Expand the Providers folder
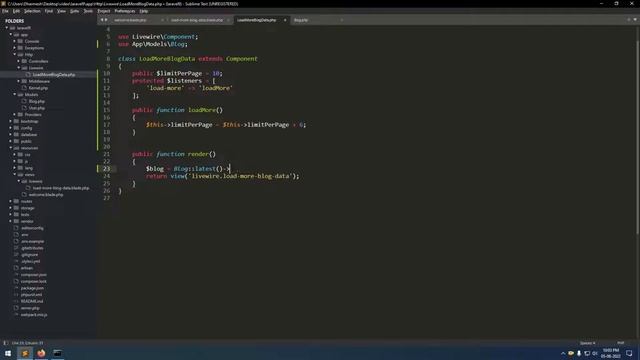 point(15,115)
